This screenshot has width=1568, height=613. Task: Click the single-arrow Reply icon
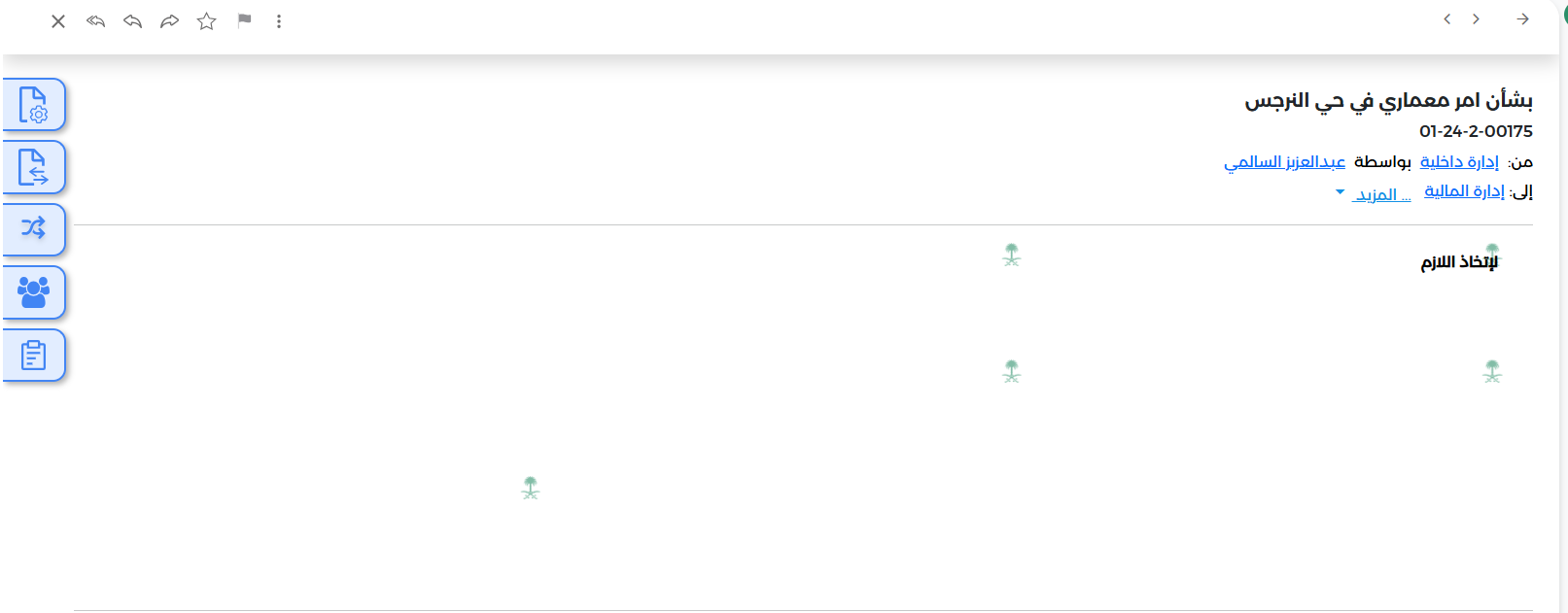pyautogui.click(x=133, y=21)
